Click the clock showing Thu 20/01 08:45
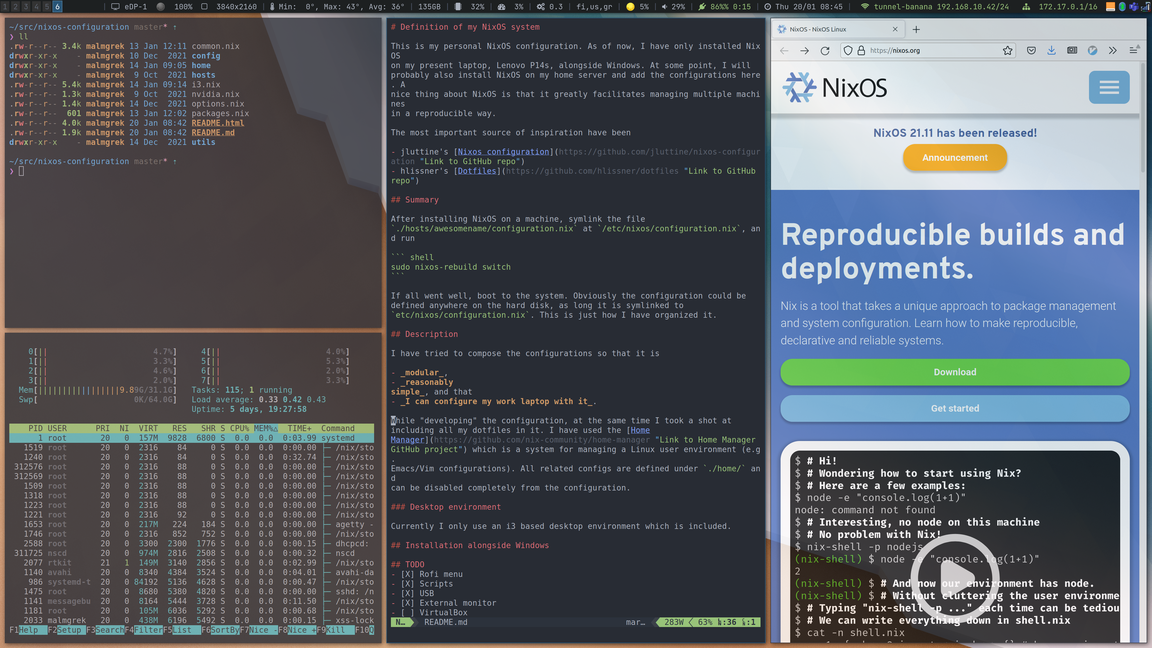This screenshot has height=648, width=1152. tap(803, 7)
